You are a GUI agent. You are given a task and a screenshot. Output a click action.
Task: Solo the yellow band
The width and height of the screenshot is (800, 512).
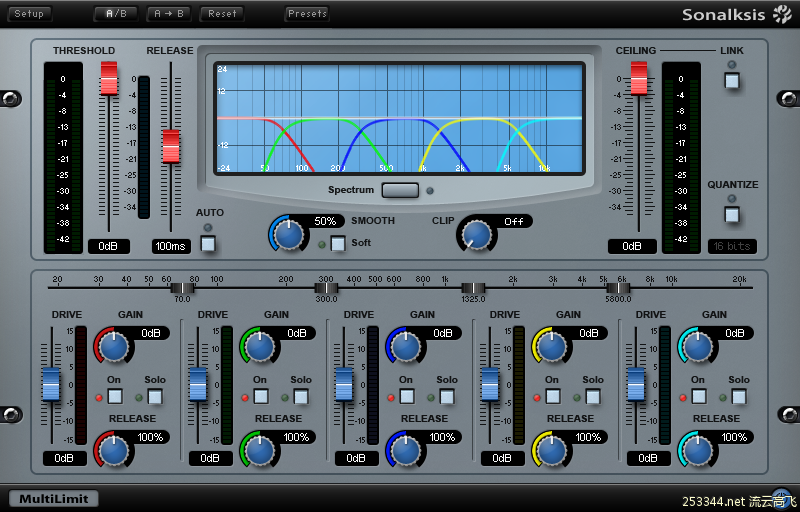592,396
